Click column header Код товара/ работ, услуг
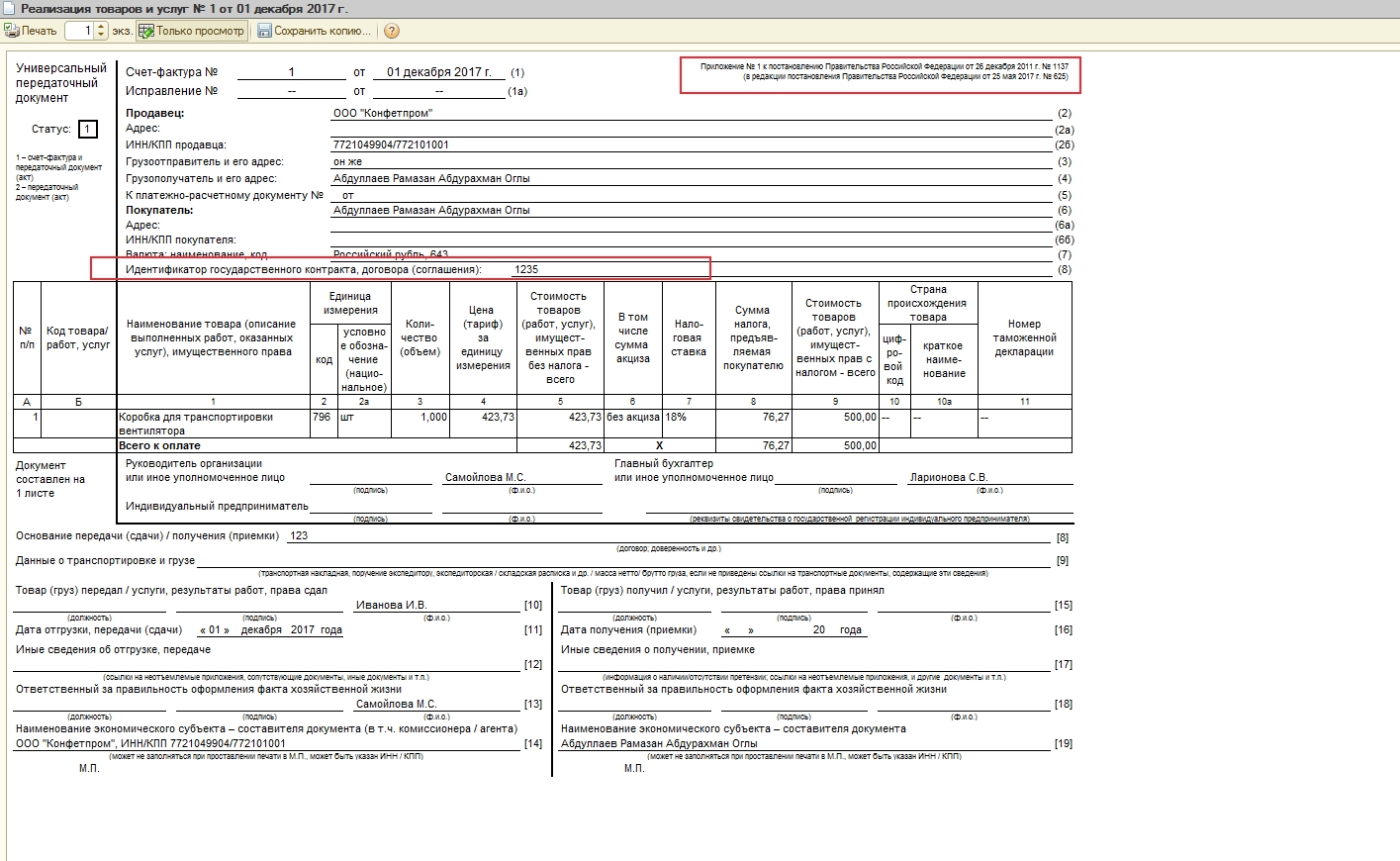Screen dimensions: 1400x861 pos(78,337)
